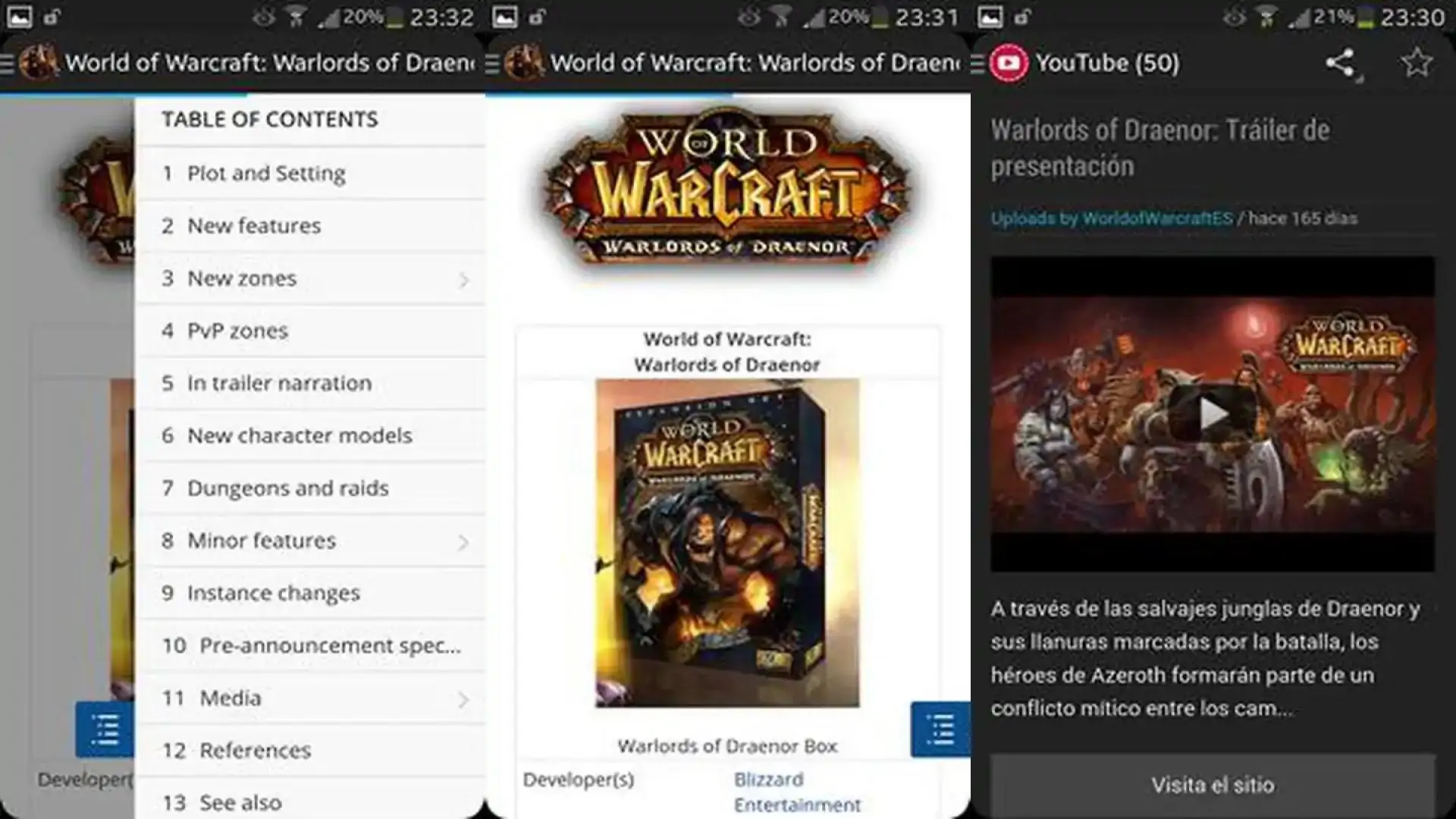The height and width of the screenshot is (819, 1456).
Task: Jump to References section
Action: [x=309, y=751]
